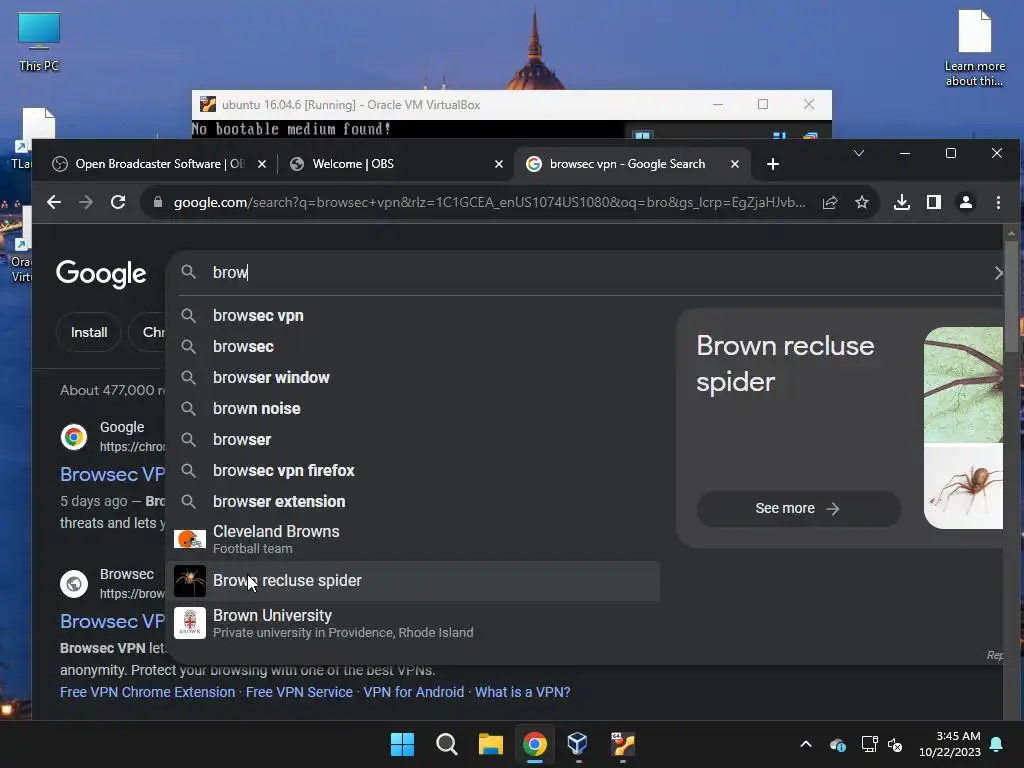The image size is (1024, 768).
Task: Open the 'Free VPN Chrome Extension' link
Action: [148, 692]
